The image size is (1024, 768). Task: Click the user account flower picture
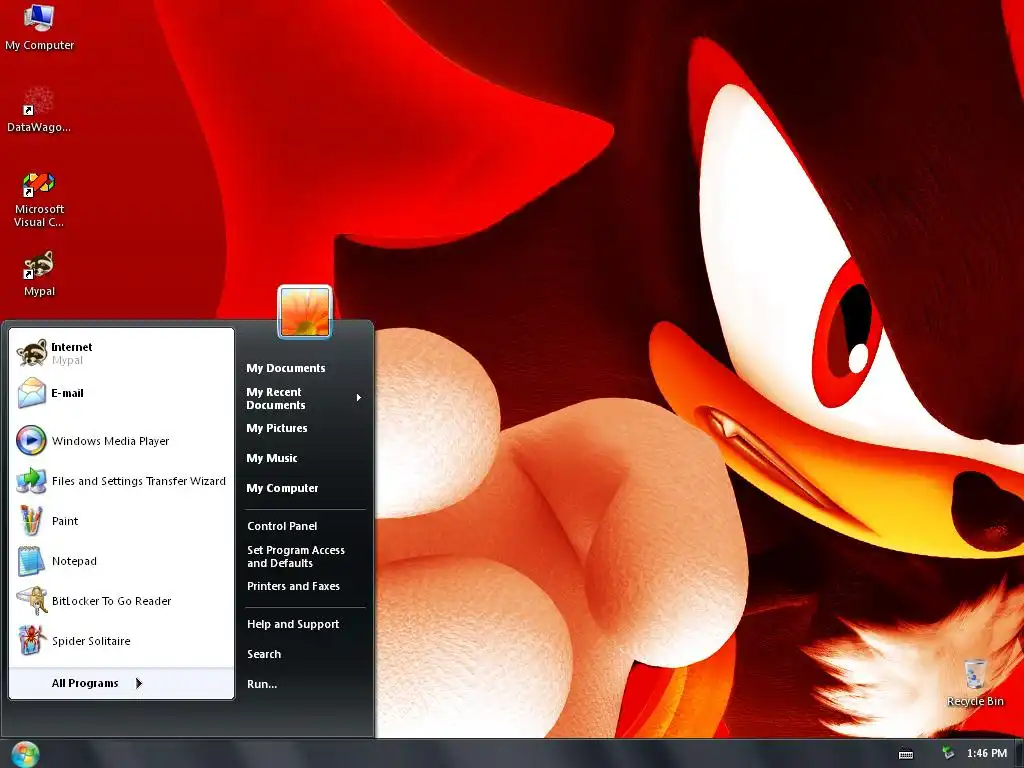(x=304, y=312)
